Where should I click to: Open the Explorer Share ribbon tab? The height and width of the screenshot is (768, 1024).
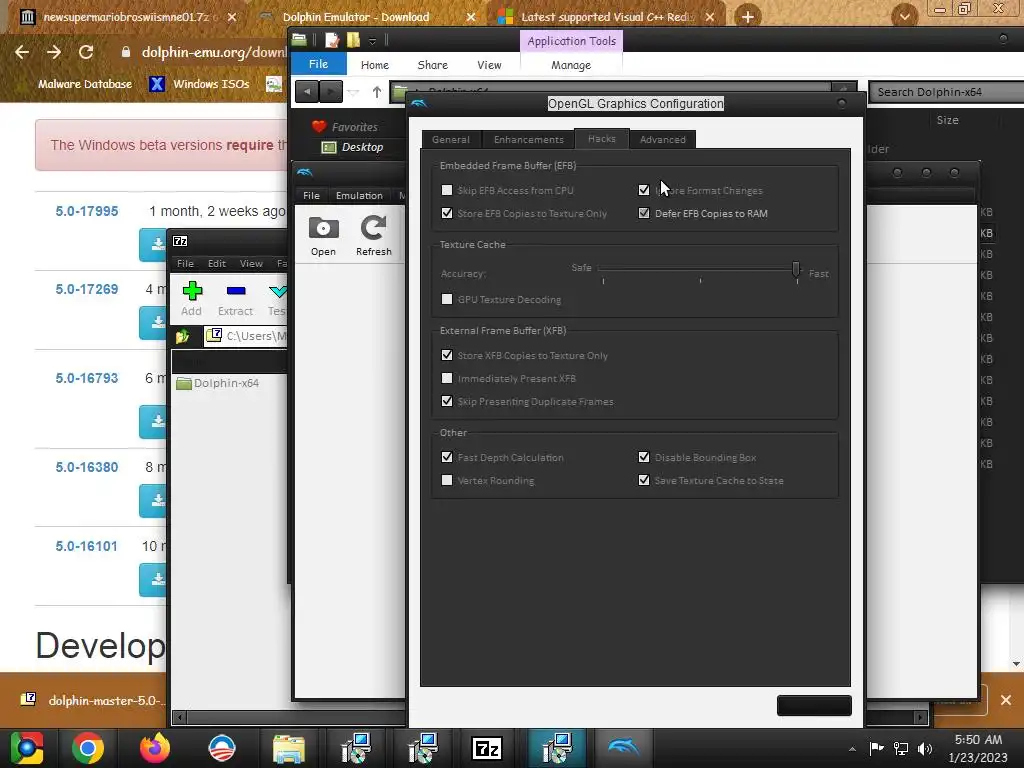pos(432,65)
